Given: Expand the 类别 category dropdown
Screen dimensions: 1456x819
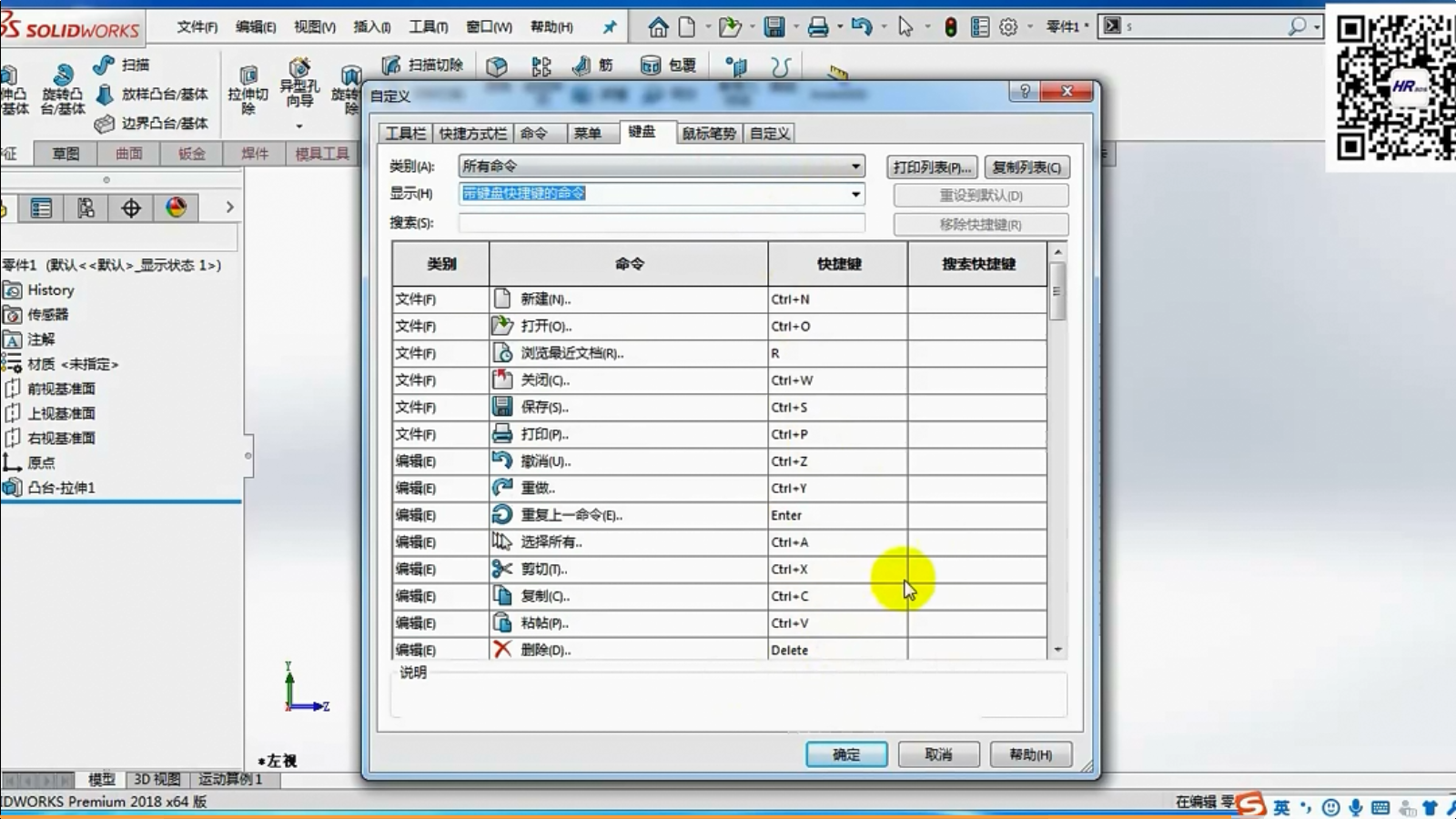Looking at the screenshot, I should click(x=855, y=167).
